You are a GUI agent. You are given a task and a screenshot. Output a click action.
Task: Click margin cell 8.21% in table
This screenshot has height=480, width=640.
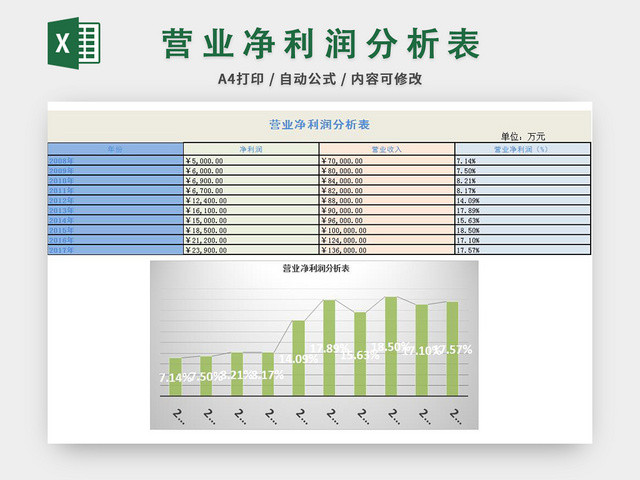click(522, 180)
